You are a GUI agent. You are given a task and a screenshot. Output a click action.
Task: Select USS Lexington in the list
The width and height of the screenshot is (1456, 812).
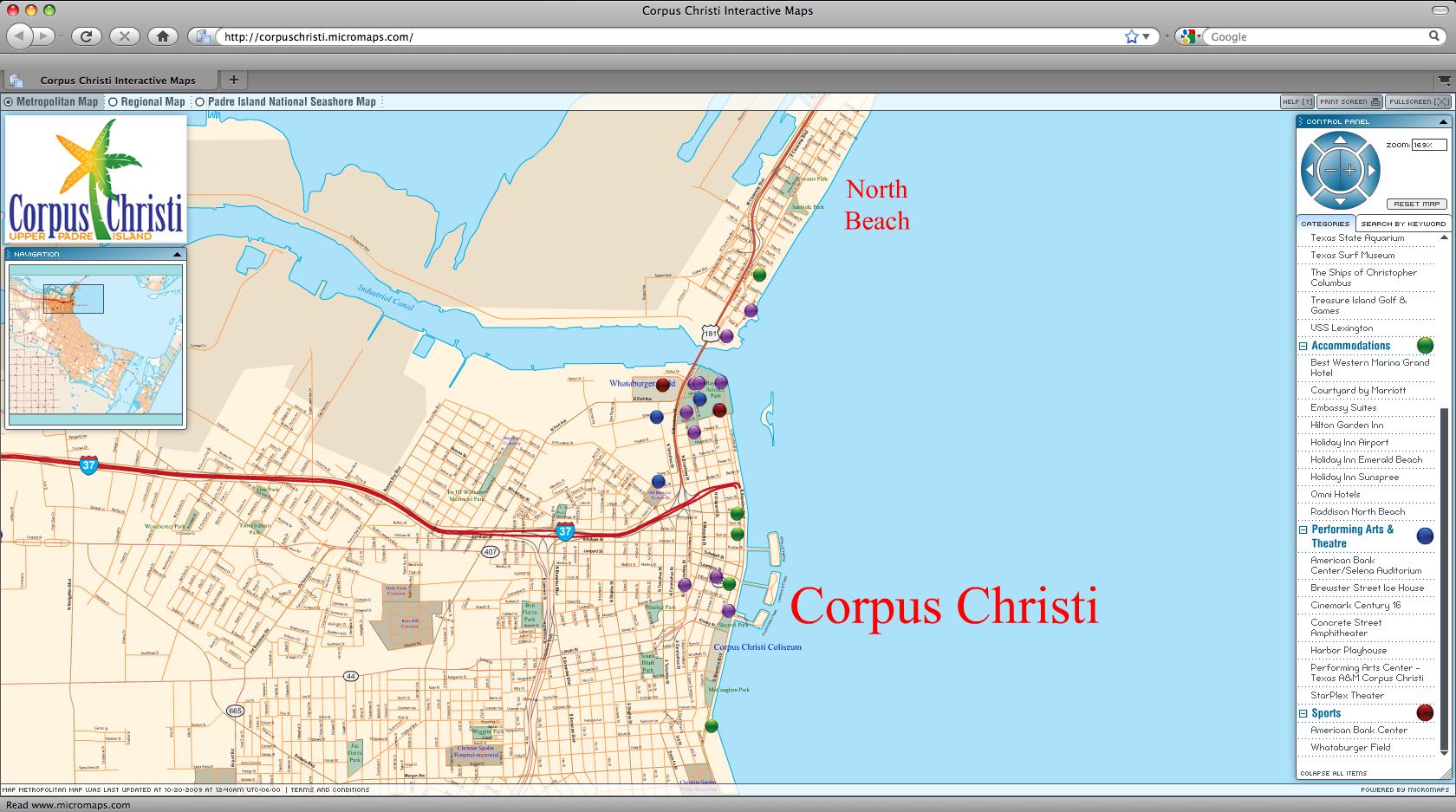tap(1342, 328)
